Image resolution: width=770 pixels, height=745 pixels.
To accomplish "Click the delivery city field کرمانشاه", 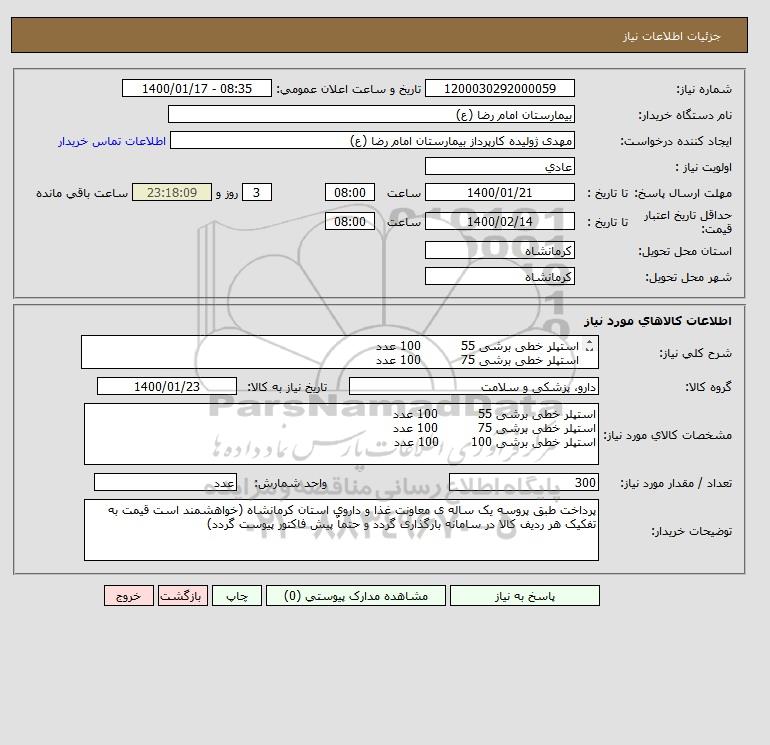I will (499, 276).
